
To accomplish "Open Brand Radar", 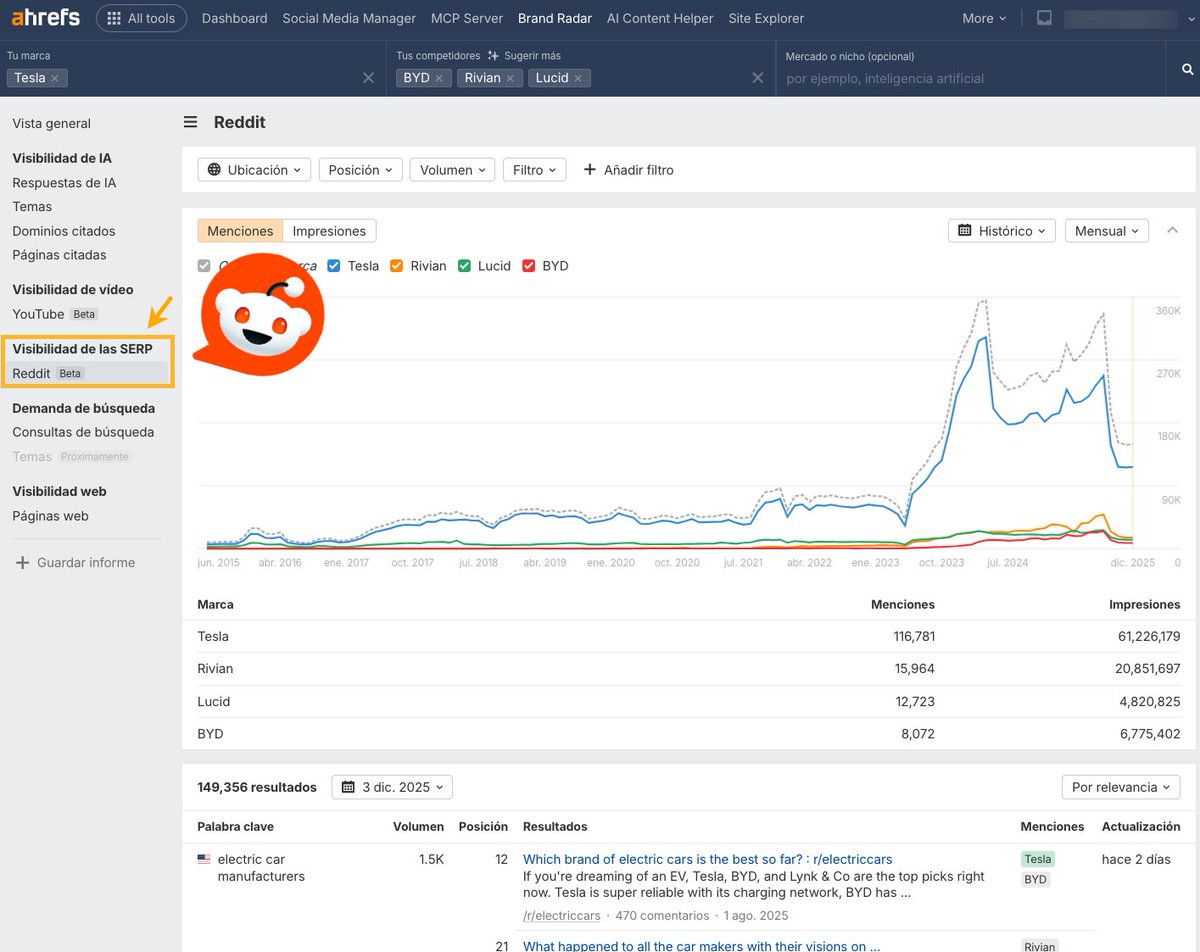I will [555, 18].
